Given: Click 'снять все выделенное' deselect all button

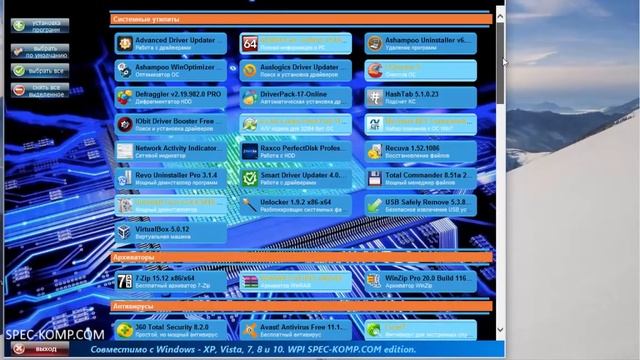Looking at the screenshot, I should click(x=40, y=90).
